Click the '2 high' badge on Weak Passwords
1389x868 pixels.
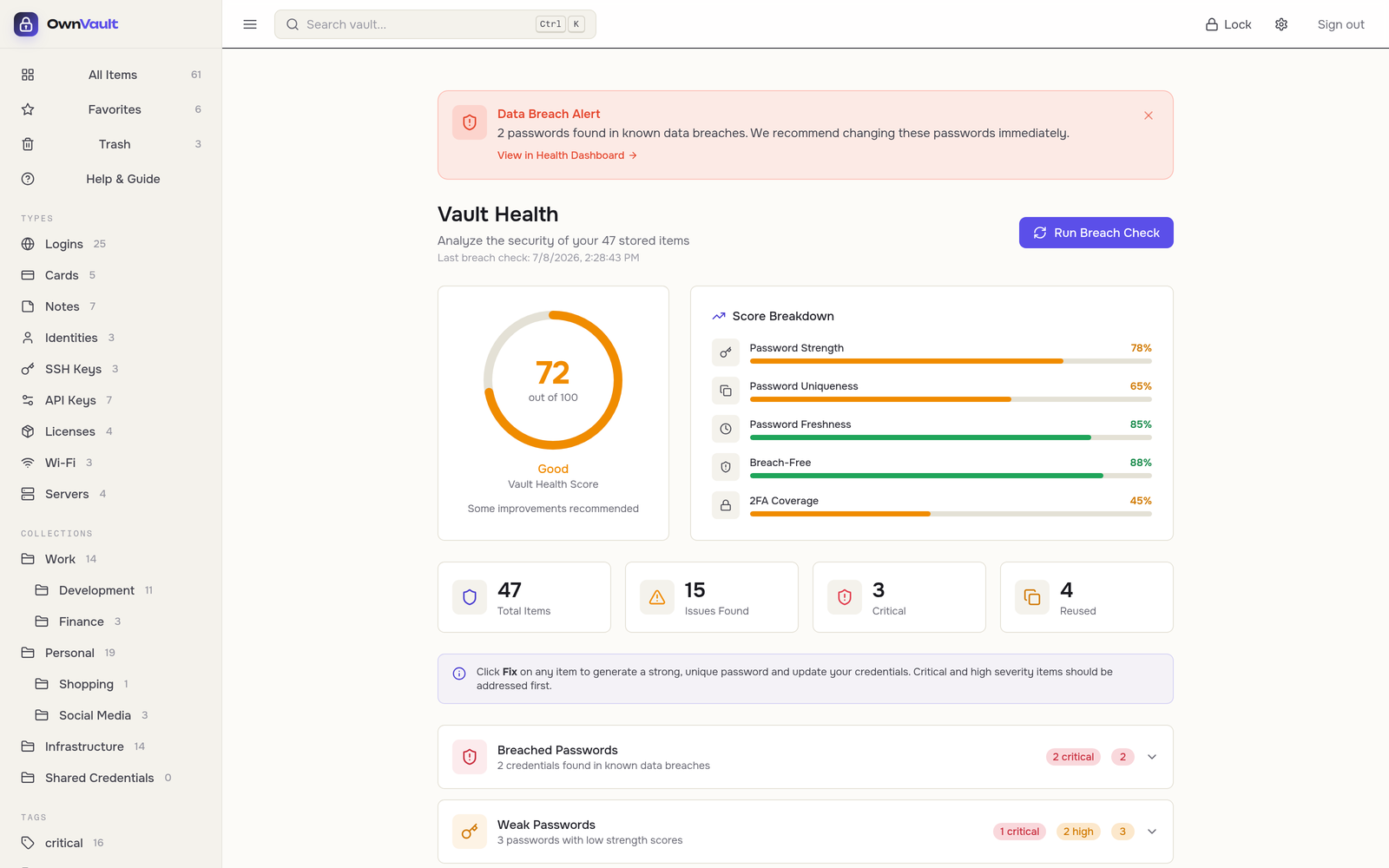[1078, 832]
